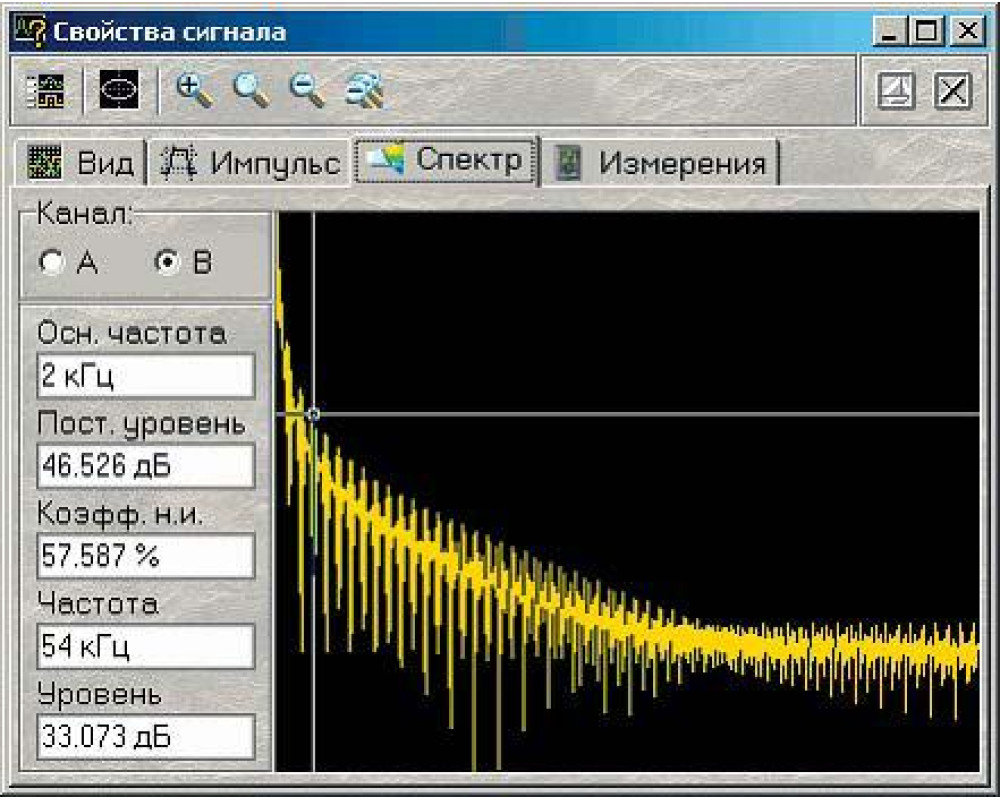
Task: Go to the Измерения tab
Action: coord(662,163)
